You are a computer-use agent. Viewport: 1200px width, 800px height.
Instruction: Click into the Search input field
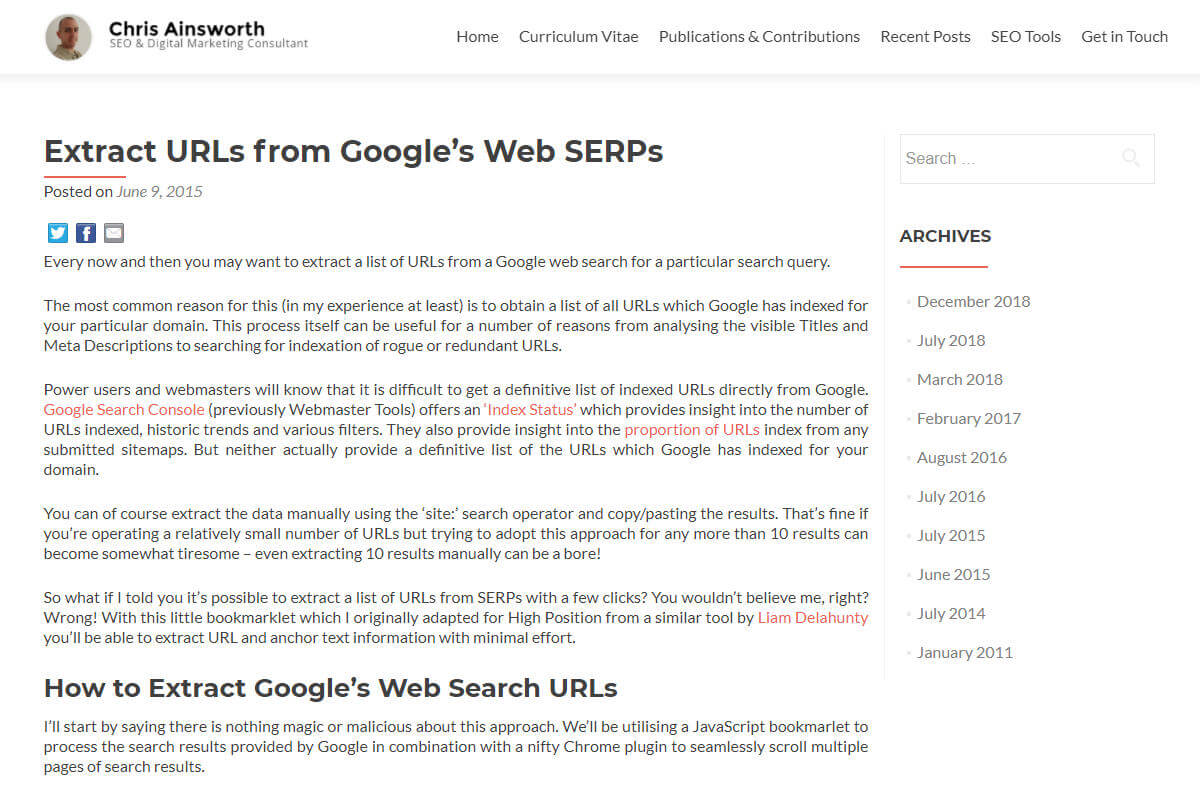coord(1010,158)
